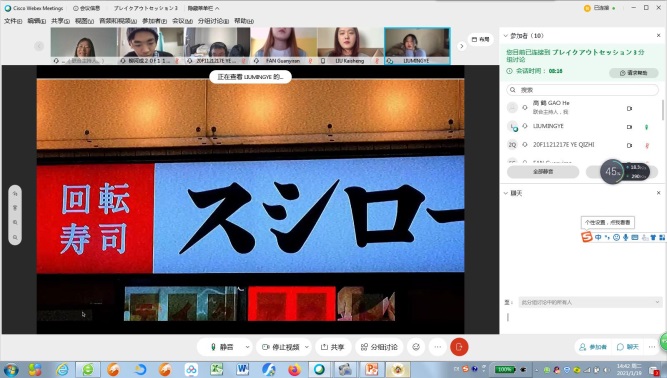Toggle the 停止视频 stop video button
667x378 pixels.
[280, 347]
